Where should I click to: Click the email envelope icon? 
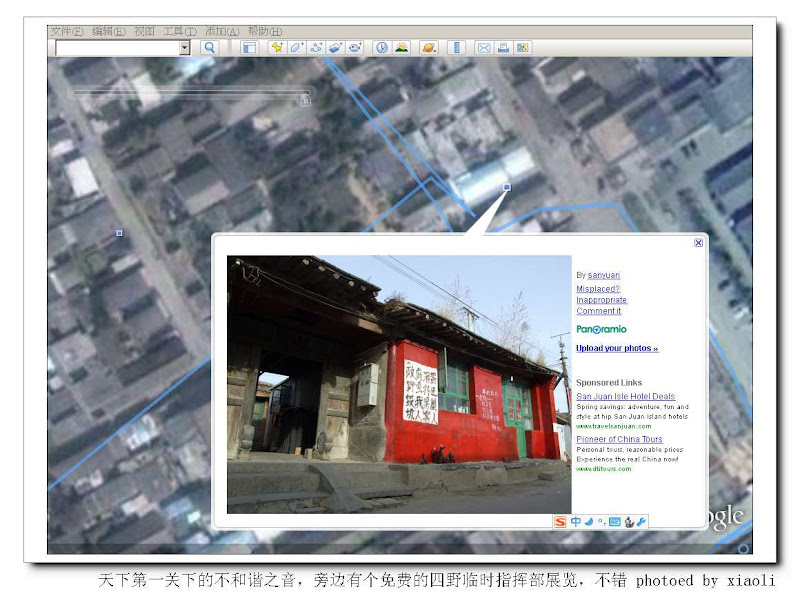[484, 47]
